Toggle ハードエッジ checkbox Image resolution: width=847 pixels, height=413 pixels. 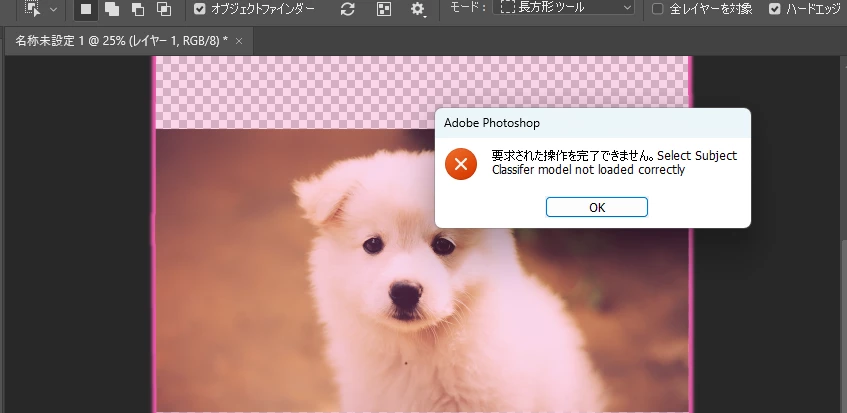tap(775, 9)
